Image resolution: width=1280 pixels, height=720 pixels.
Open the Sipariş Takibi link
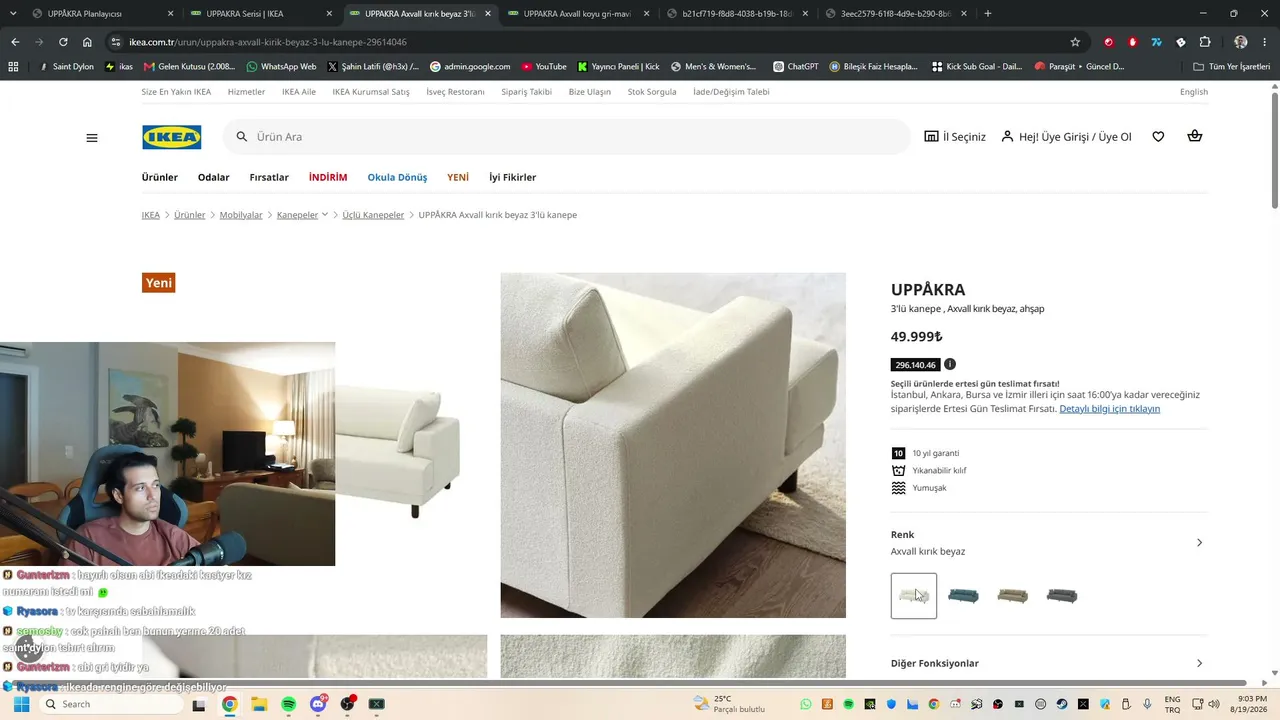(x=527, y=92)
